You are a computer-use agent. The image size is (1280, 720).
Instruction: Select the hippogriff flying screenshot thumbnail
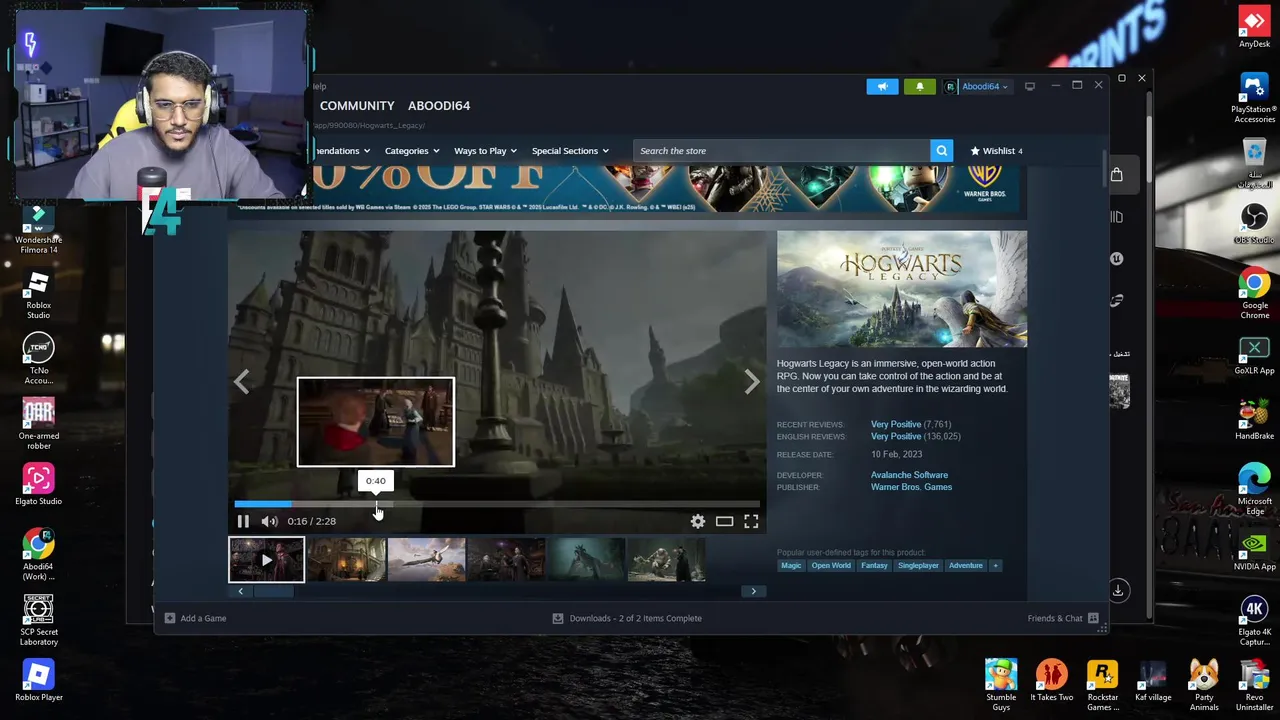(x=426, y=559)
